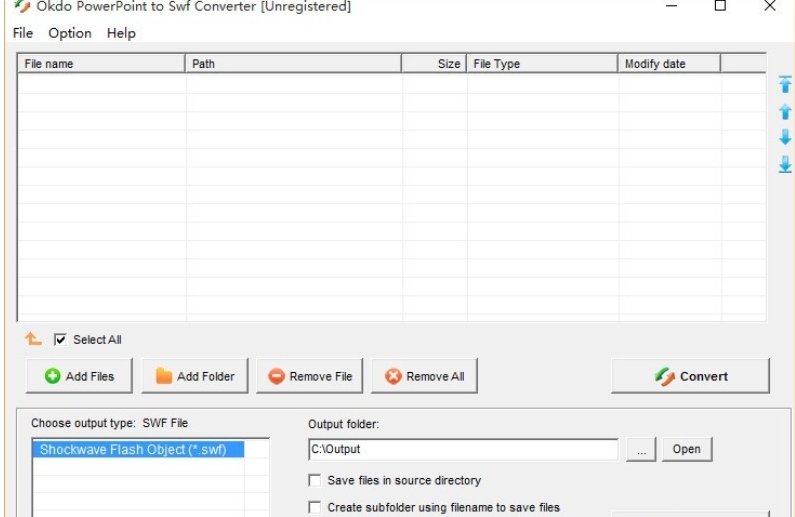Click the Remove File button
The height and width of the screenshot is (517, 795).
tap(310, 376)
